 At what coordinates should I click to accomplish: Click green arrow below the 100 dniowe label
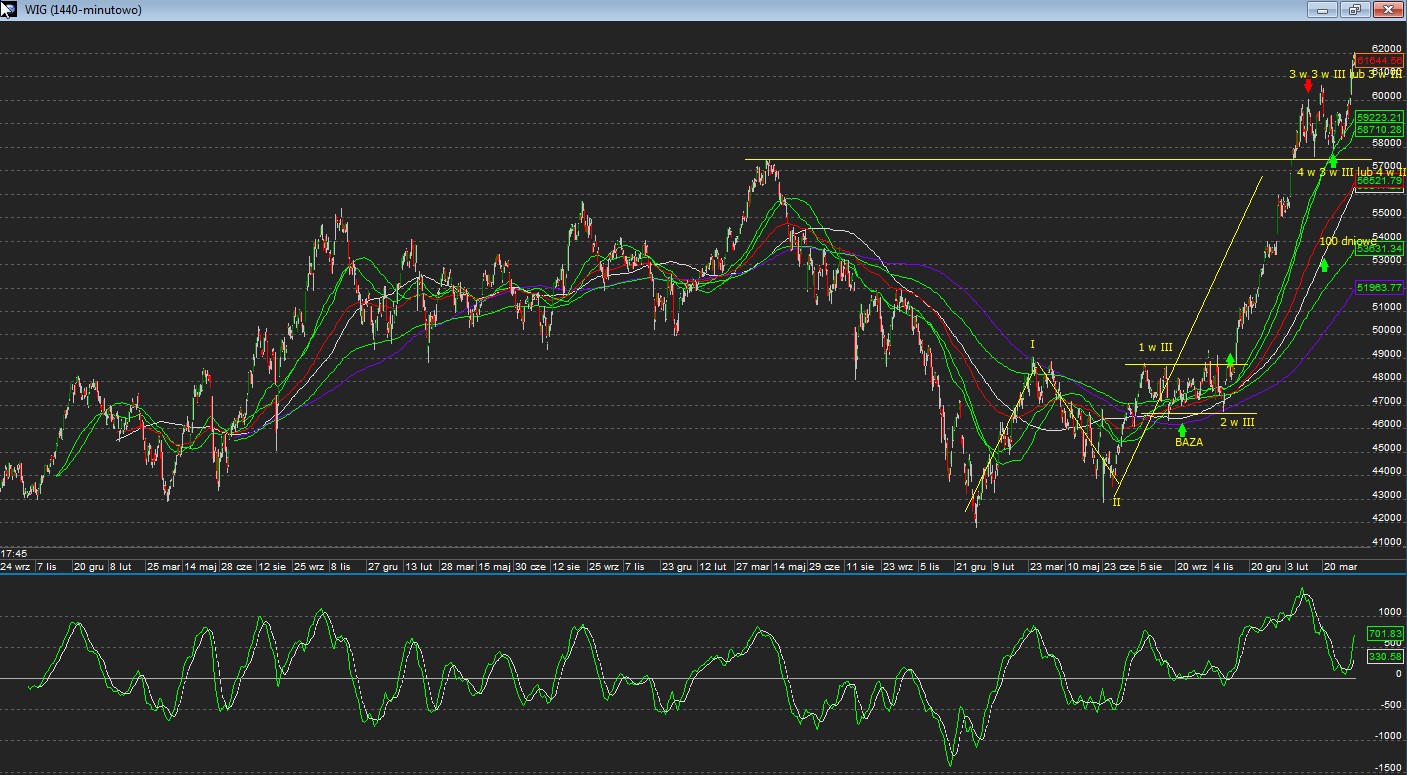click(x=1324, y=265)
